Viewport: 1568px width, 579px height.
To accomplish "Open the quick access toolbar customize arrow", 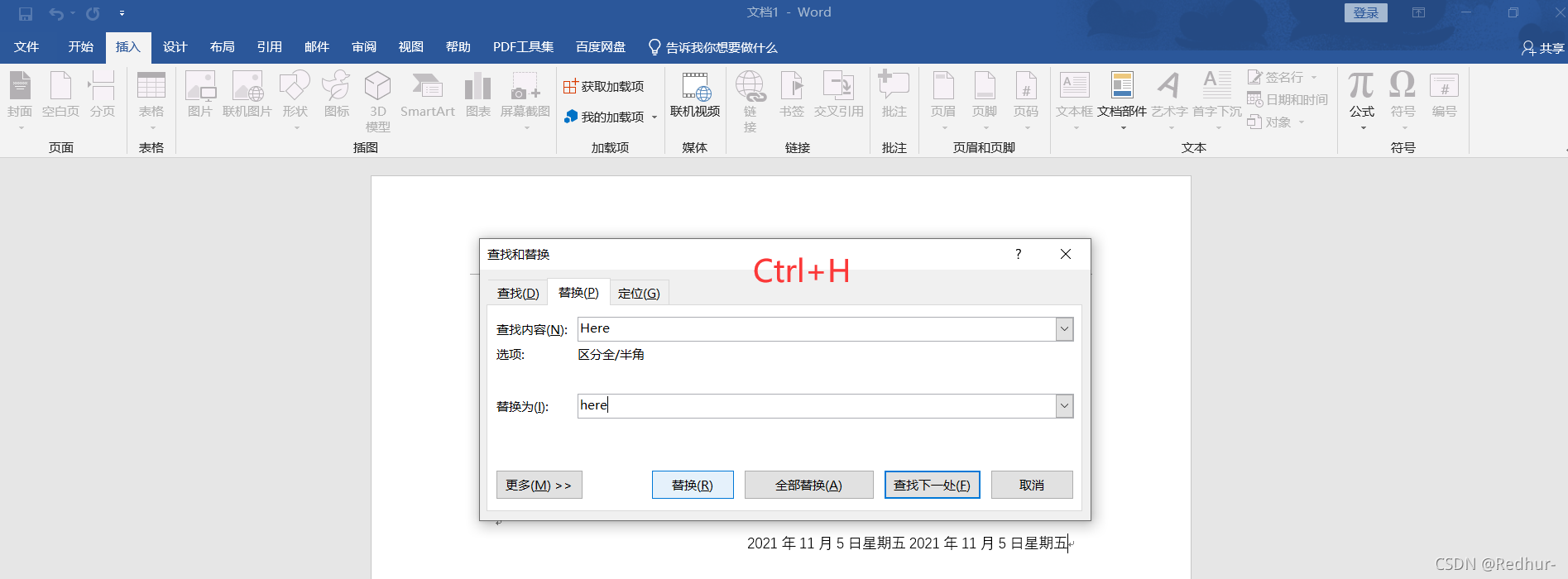I will [x=122, y=13].
